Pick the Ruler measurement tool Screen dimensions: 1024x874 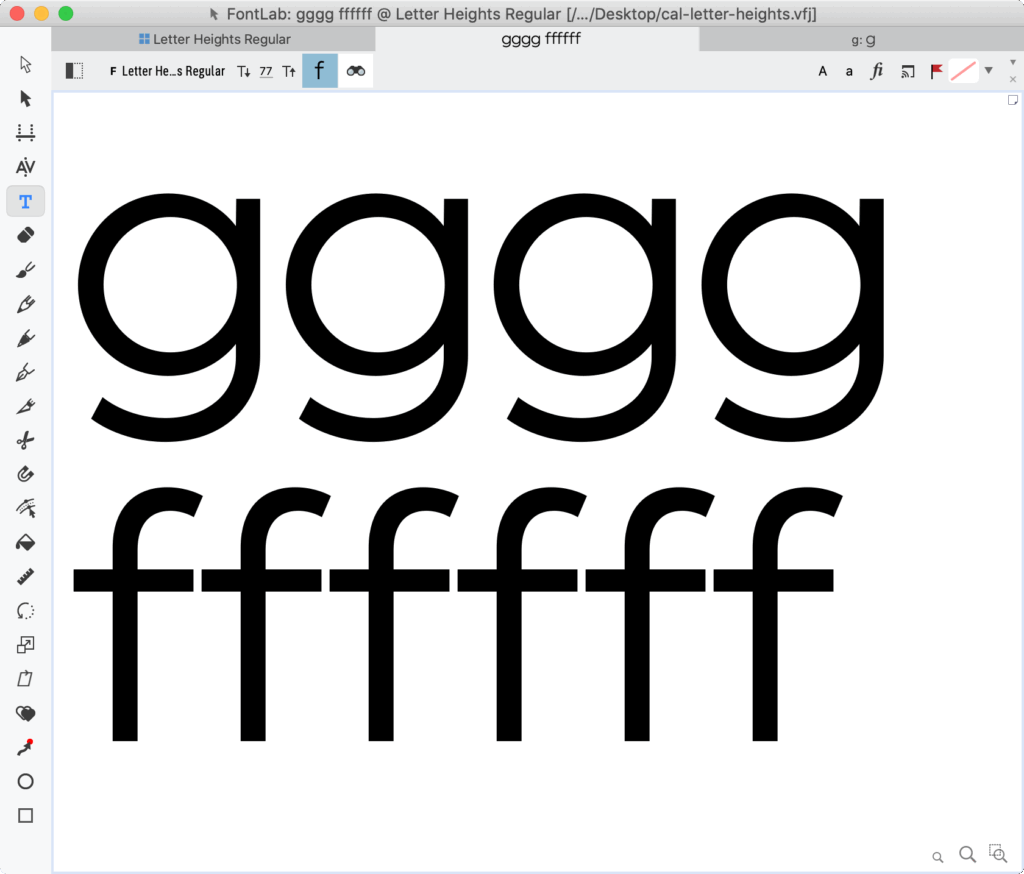[26, 577]
